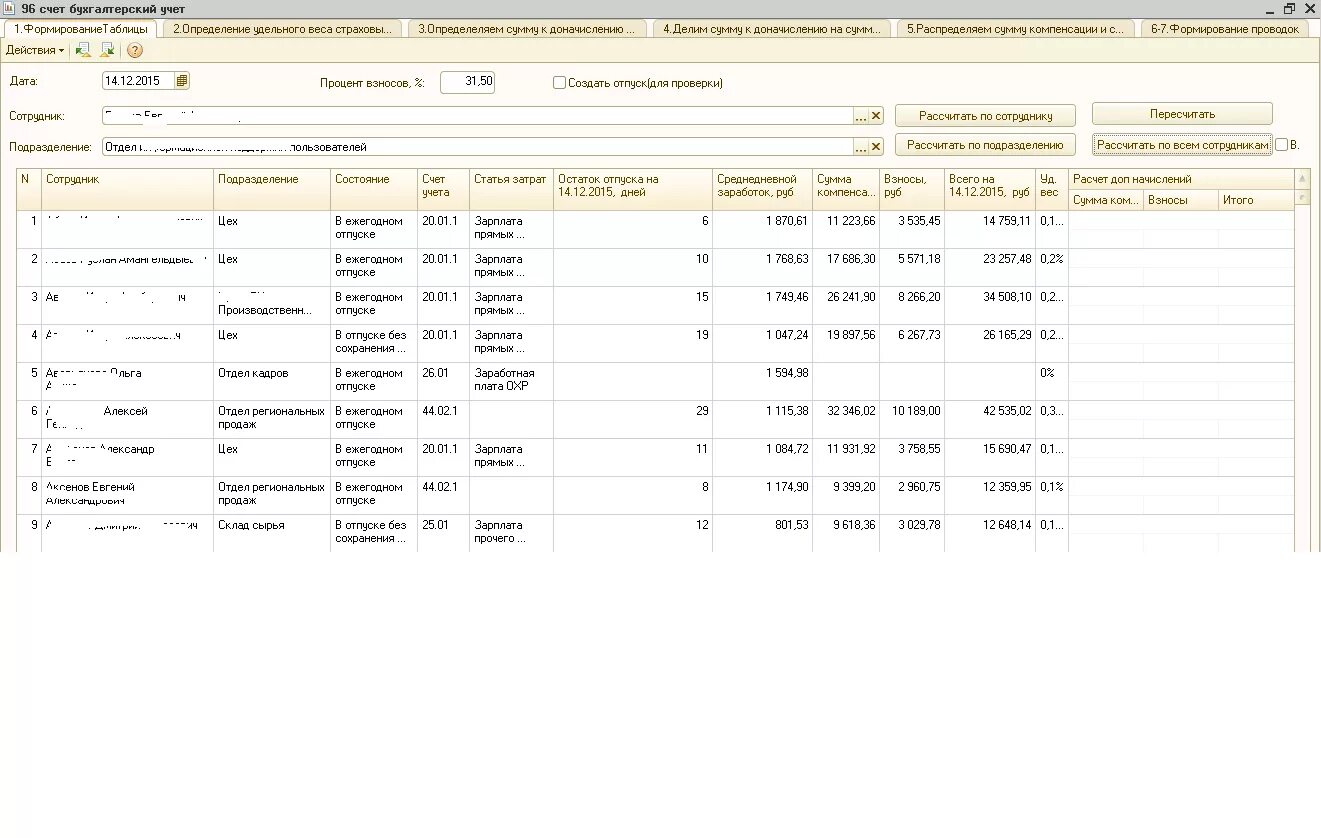Click the Подразделение column header
Screen dimensions: 1321x838
272,189
